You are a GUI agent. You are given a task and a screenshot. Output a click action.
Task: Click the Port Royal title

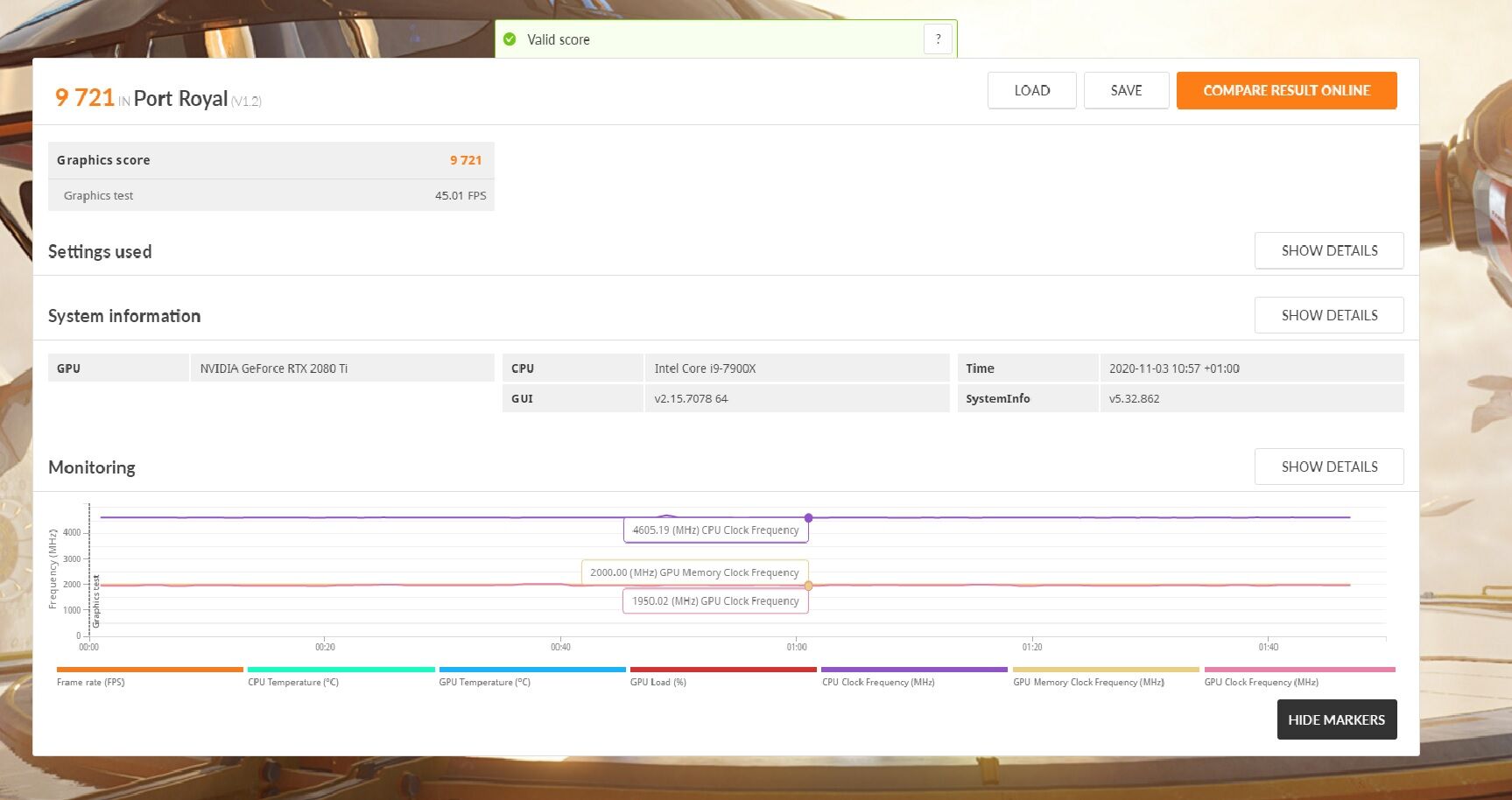click(x=180, y=99)
